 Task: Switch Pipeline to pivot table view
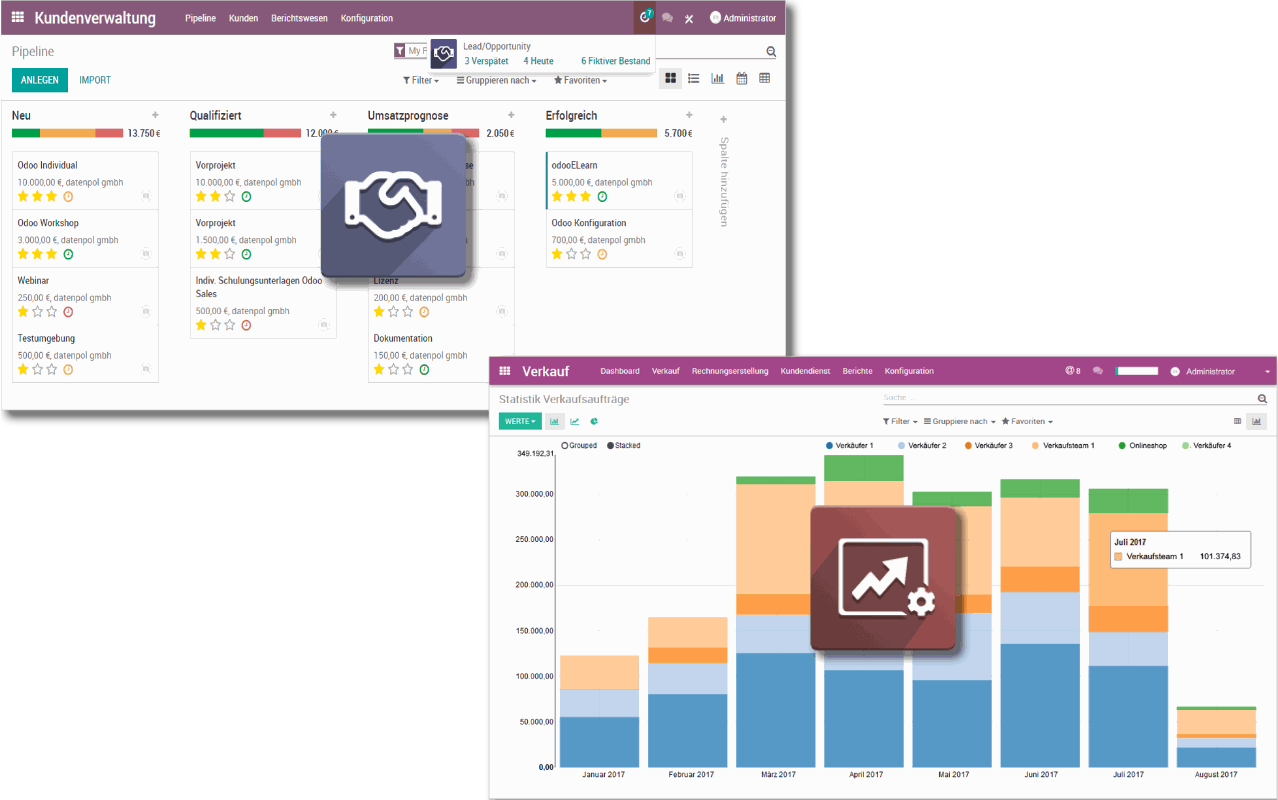coord(765,79)
